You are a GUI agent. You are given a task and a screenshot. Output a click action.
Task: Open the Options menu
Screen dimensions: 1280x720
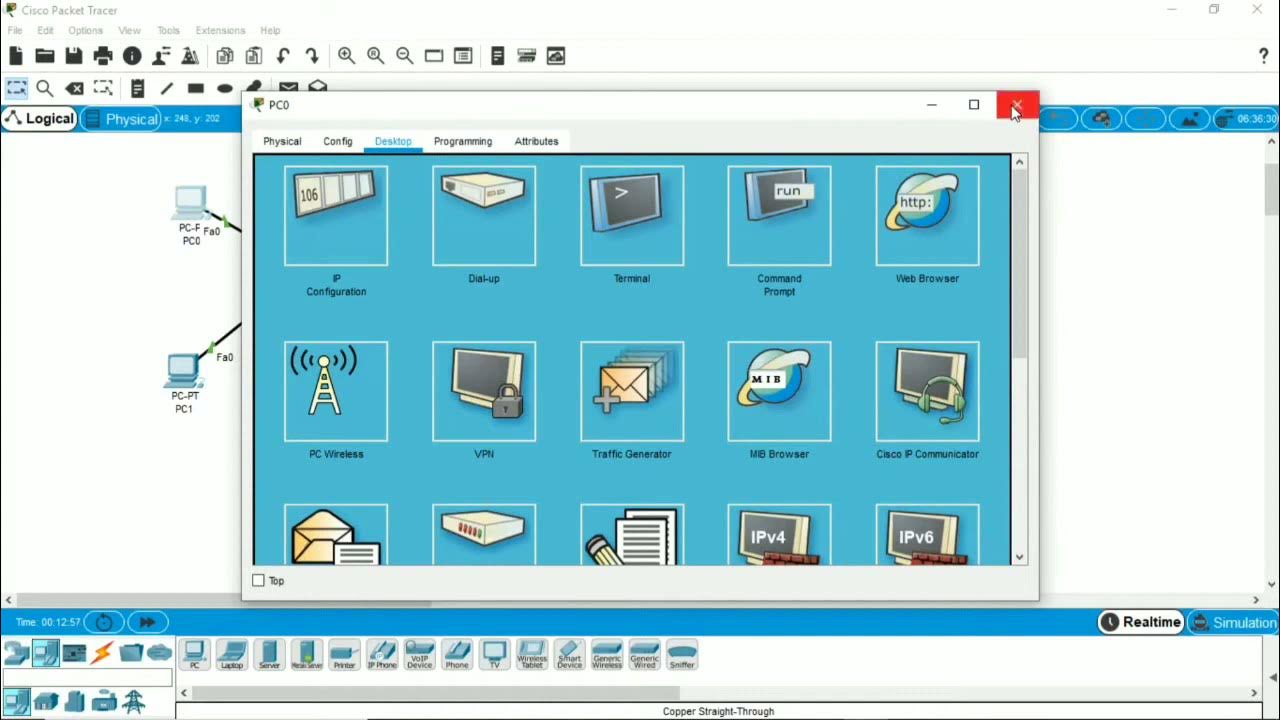(86, 31)
